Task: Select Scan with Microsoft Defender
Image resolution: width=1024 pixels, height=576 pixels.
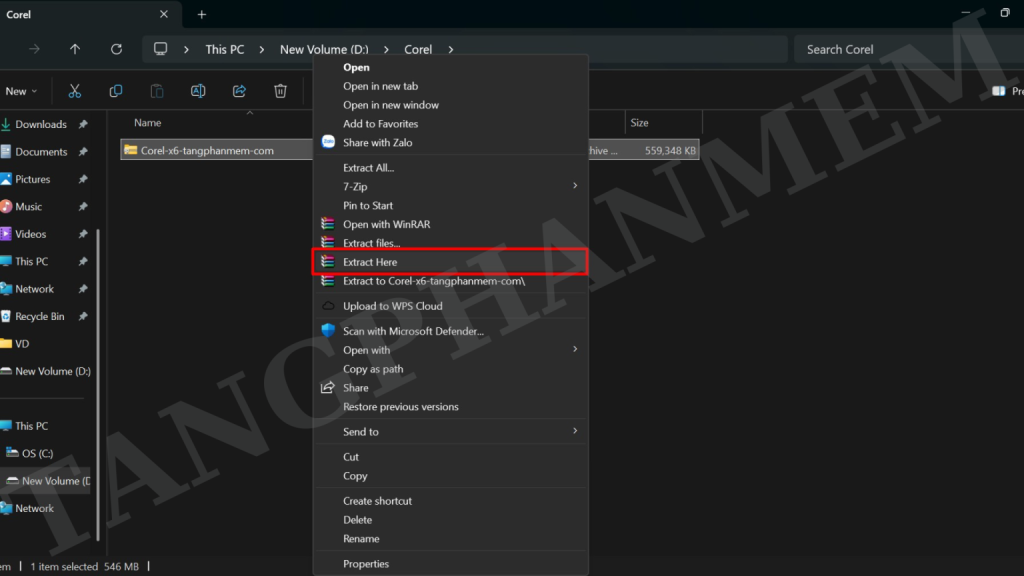Action: (413, 331)
